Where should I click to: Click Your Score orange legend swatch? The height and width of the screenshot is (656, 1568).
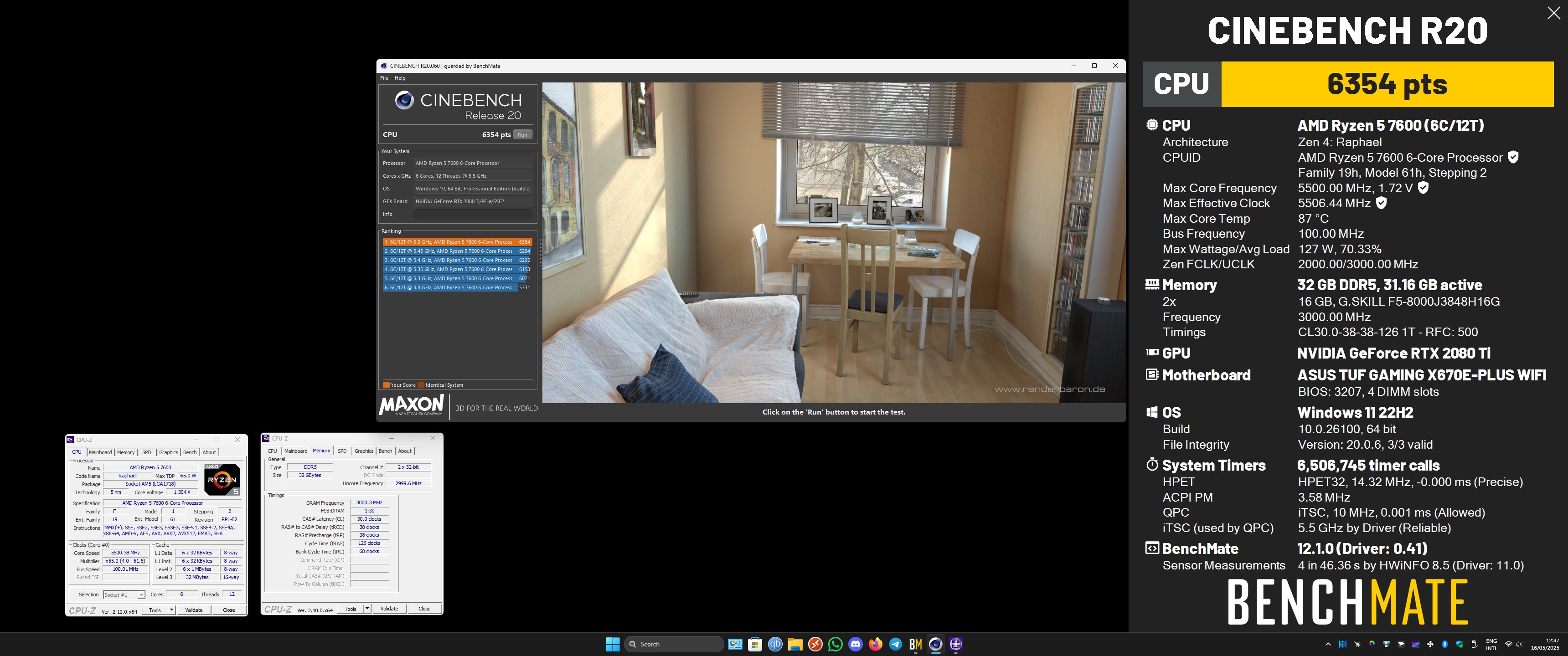coord(386,384)
